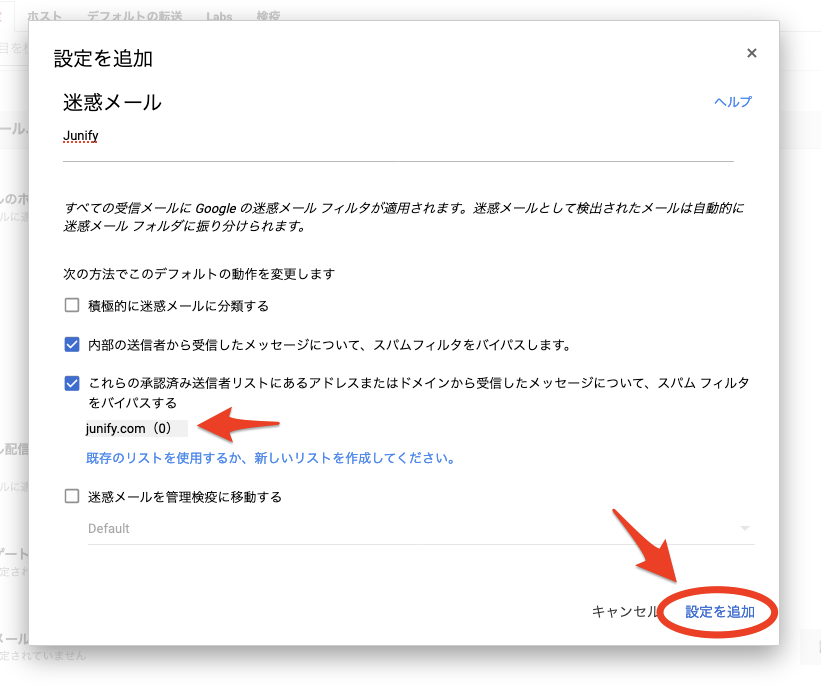Screen dimensions: 821x685
Task: Click 既存のリストを使用するか、新しいリストを作成 link
Action: (x=271, y=459)
